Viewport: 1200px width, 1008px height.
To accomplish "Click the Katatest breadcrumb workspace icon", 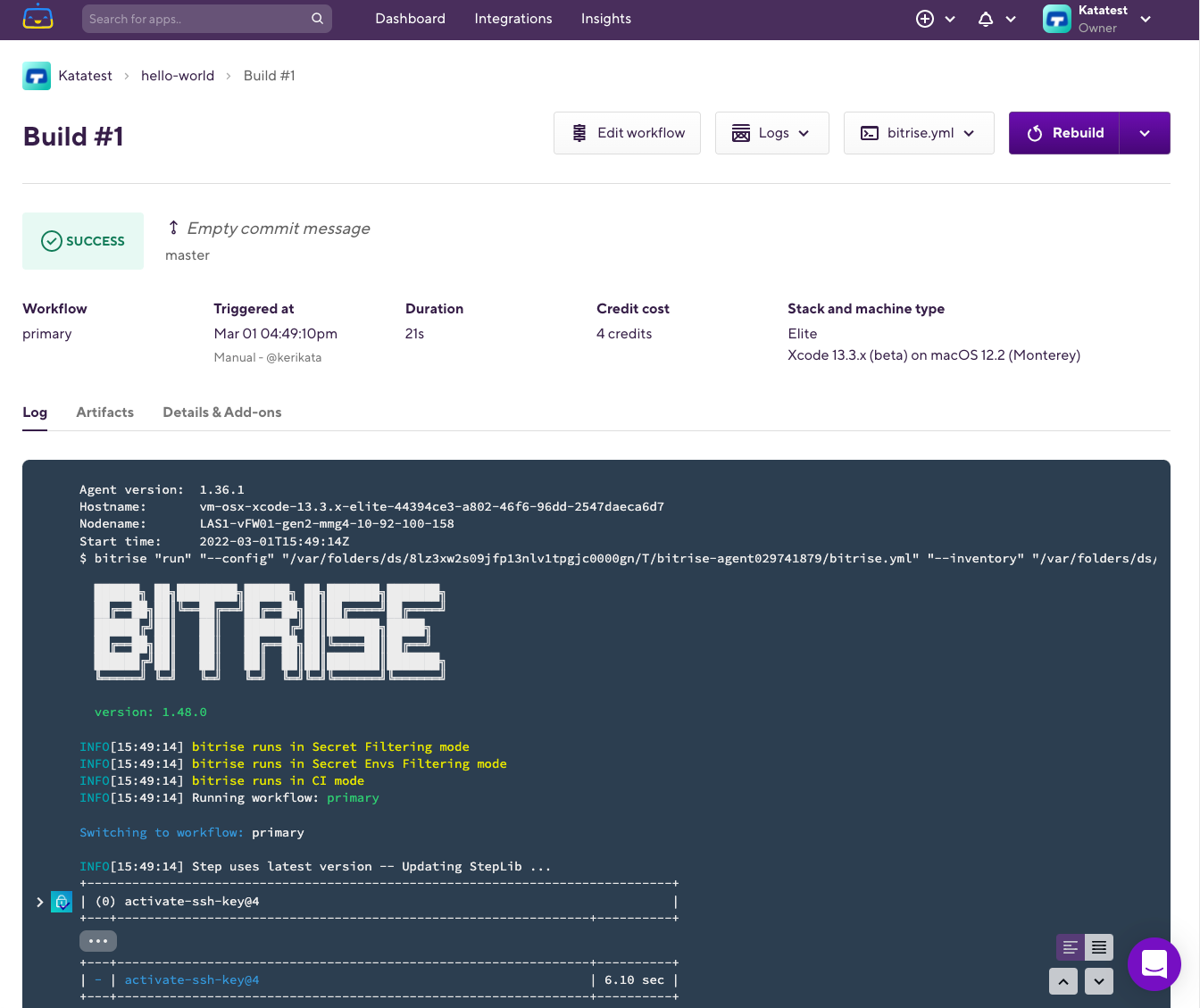I will (37, 76).
